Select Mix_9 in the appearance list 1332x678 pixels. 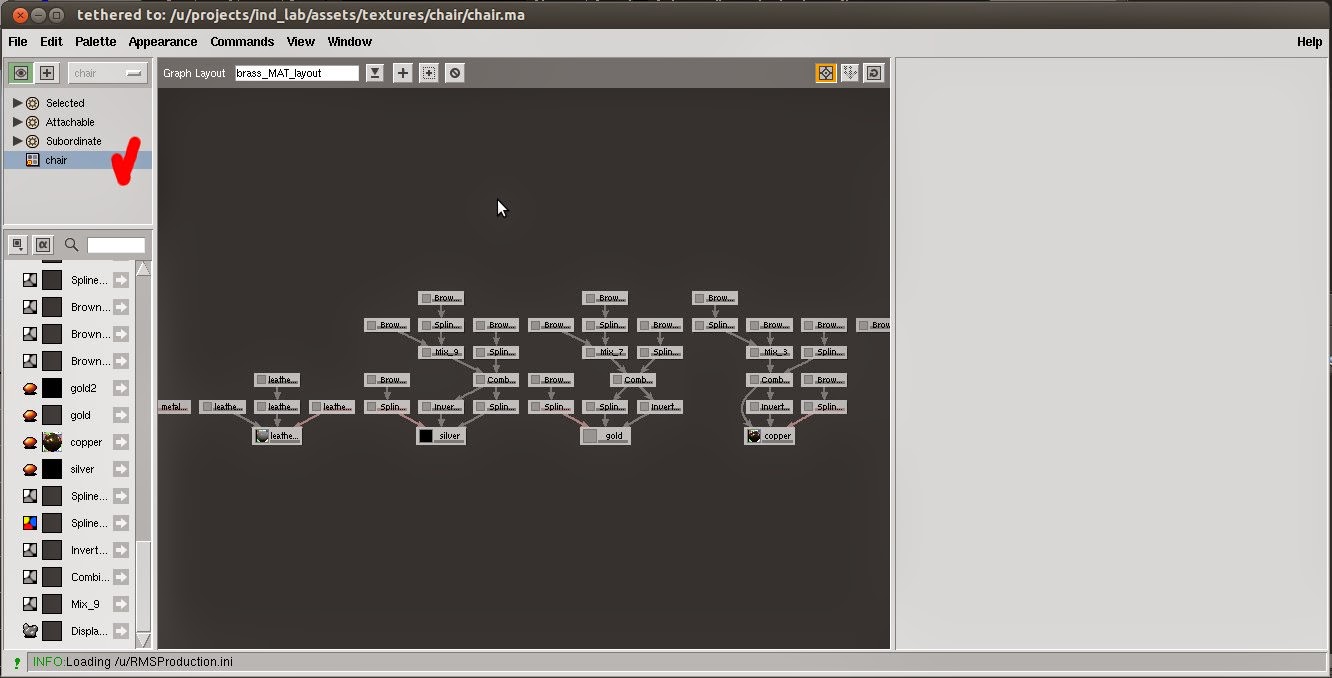[x=85, y=604]
